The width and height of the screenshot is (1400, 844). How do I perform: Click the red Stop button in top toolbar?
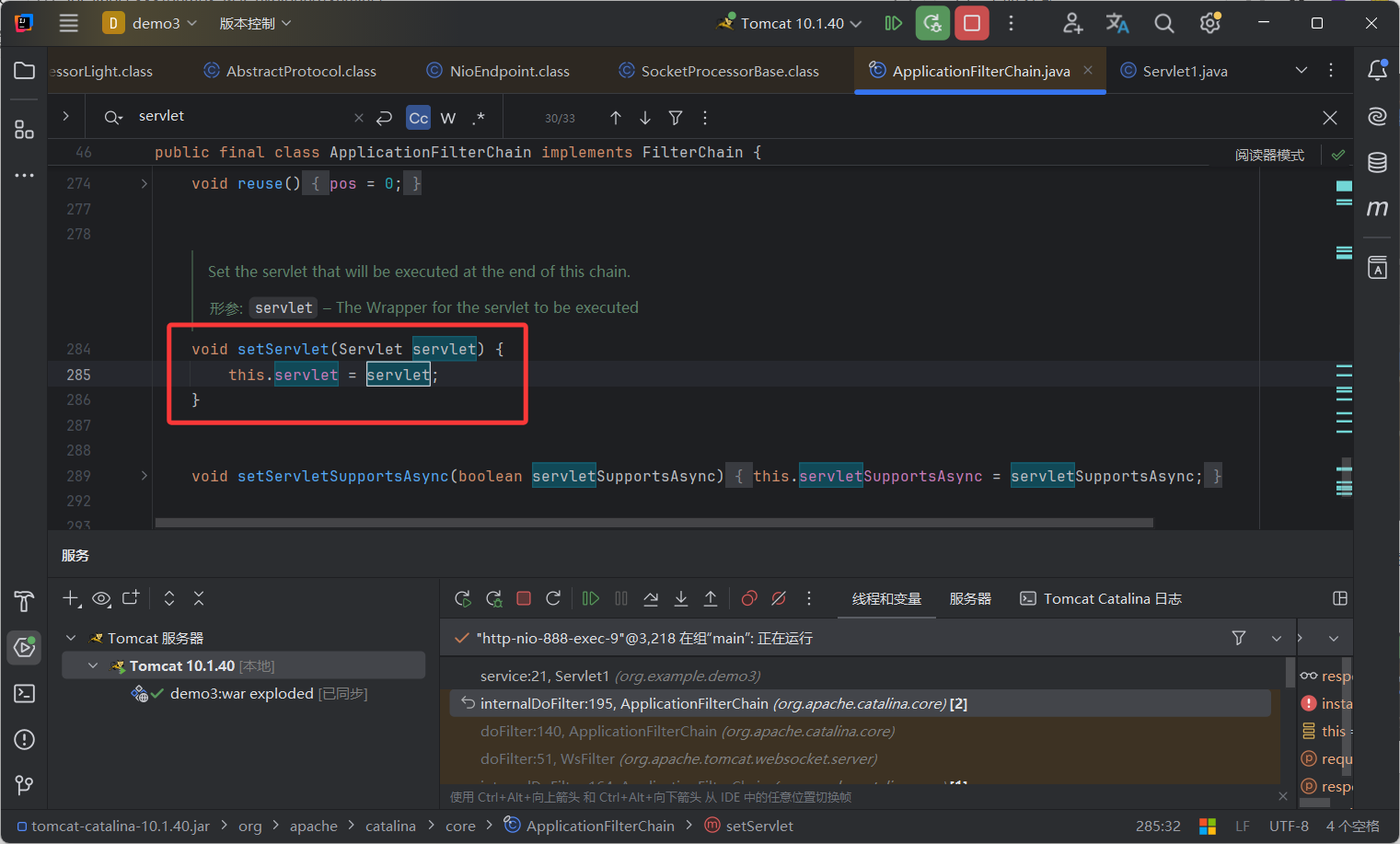click(971, 23)
